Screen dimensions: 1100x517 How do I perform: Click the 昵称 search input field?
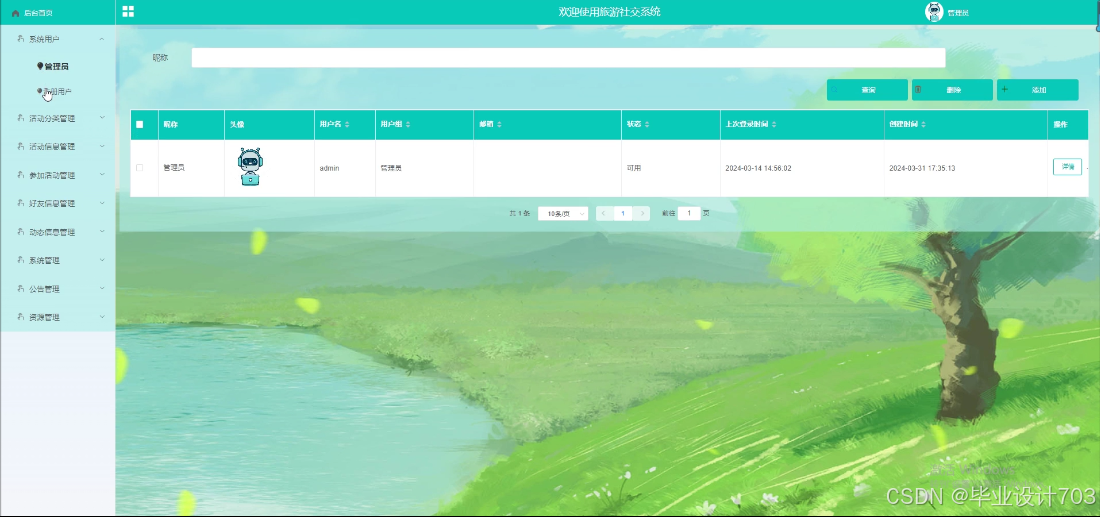pyautogui.click(x=568, y=58)
